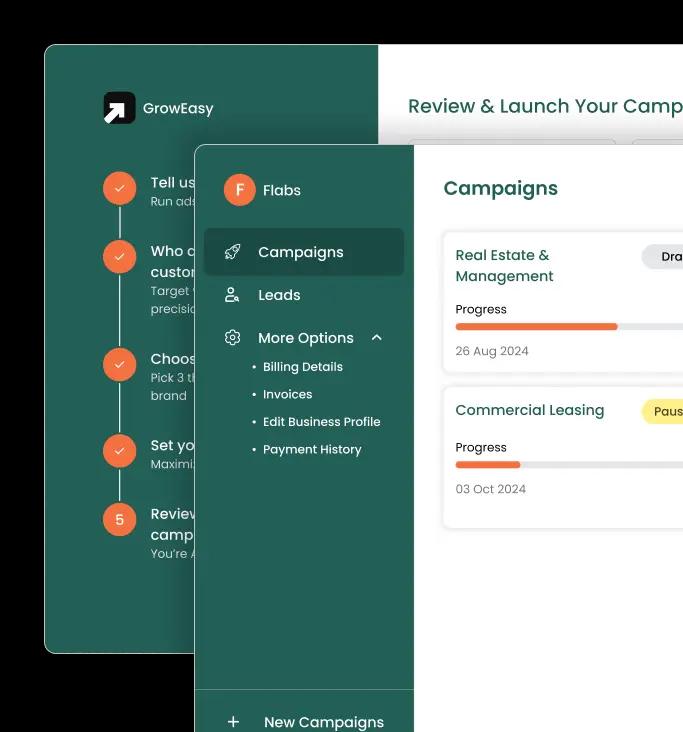Open the Billing Details link
Image resolution: width=683 pixels, height=732 pixels.
302,367
